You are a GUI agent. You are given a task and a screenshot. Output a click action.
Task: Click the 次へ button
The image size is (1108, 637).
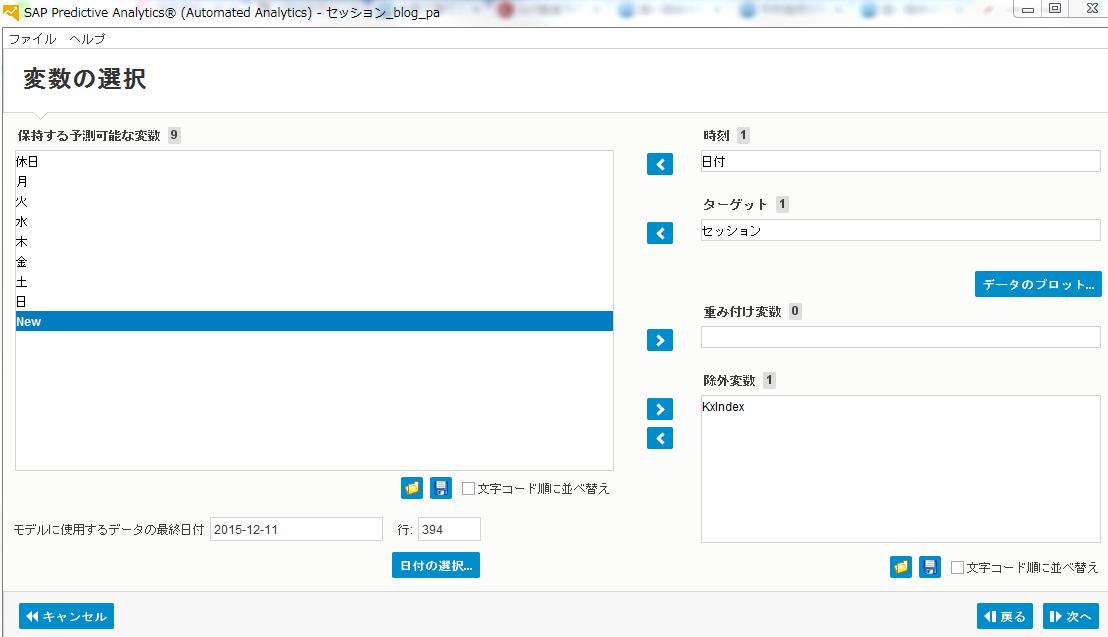[1071, 616]
